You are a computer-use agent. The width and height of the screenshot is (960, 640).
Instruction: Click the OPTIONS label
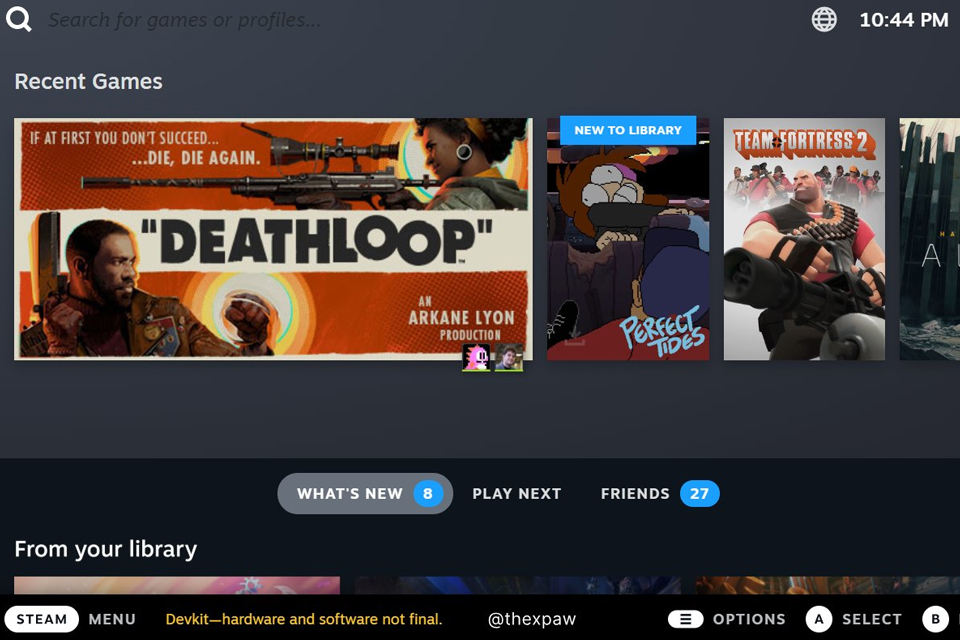(749, 619)
